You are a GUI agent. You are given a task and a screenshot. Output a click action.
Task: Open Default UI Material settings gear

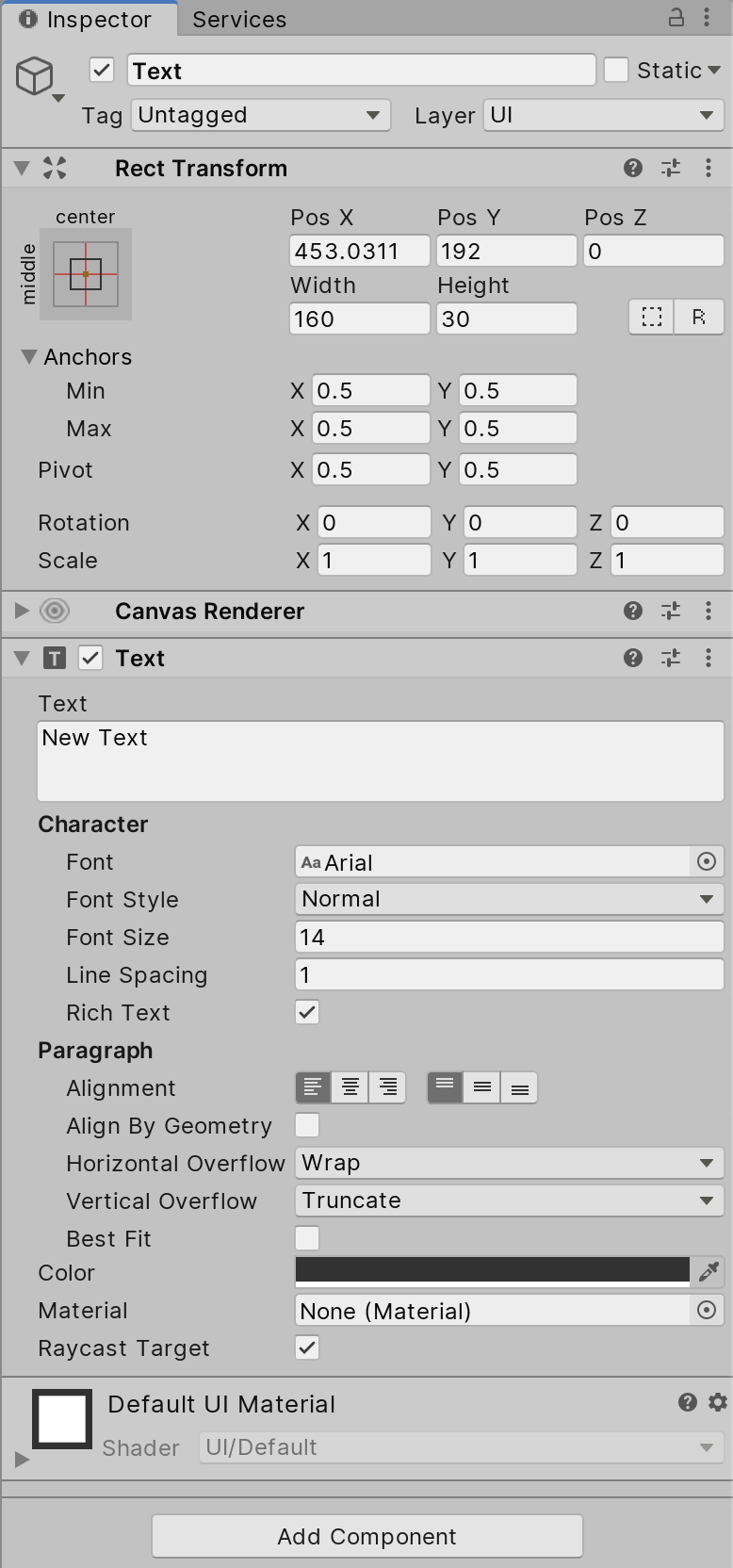pos(718,1402)
